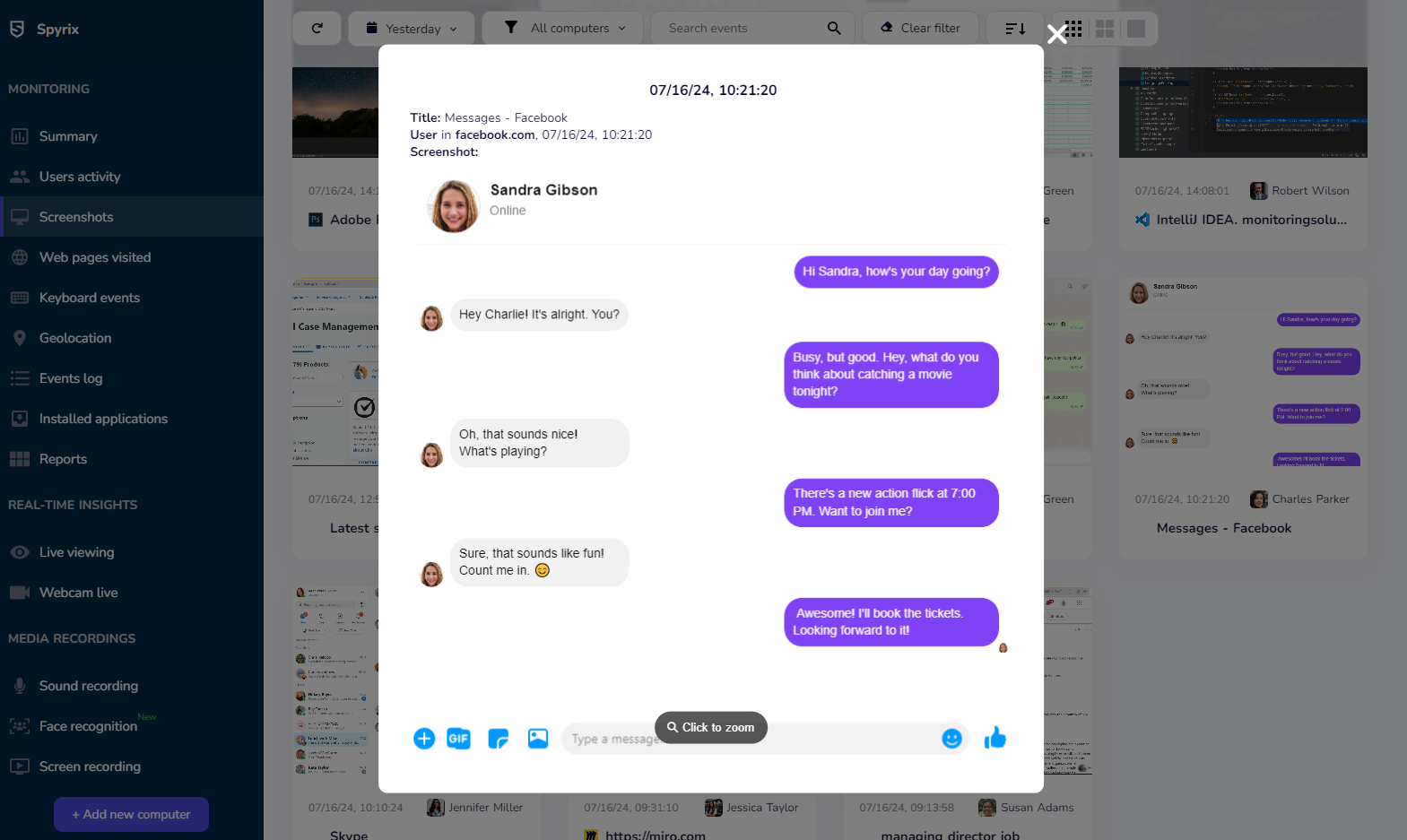
Task: Click the refresh icon in toolbar
Action: (x=317, y=29)
